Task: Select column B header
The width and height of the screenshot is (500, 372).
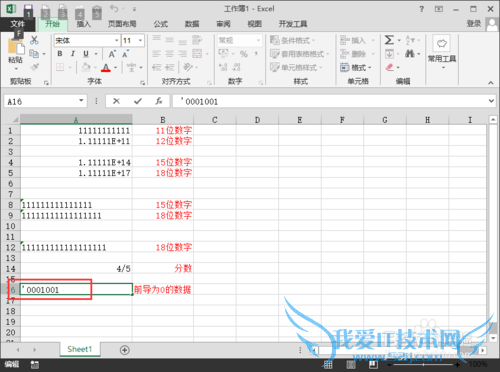Action: [163, 120]
